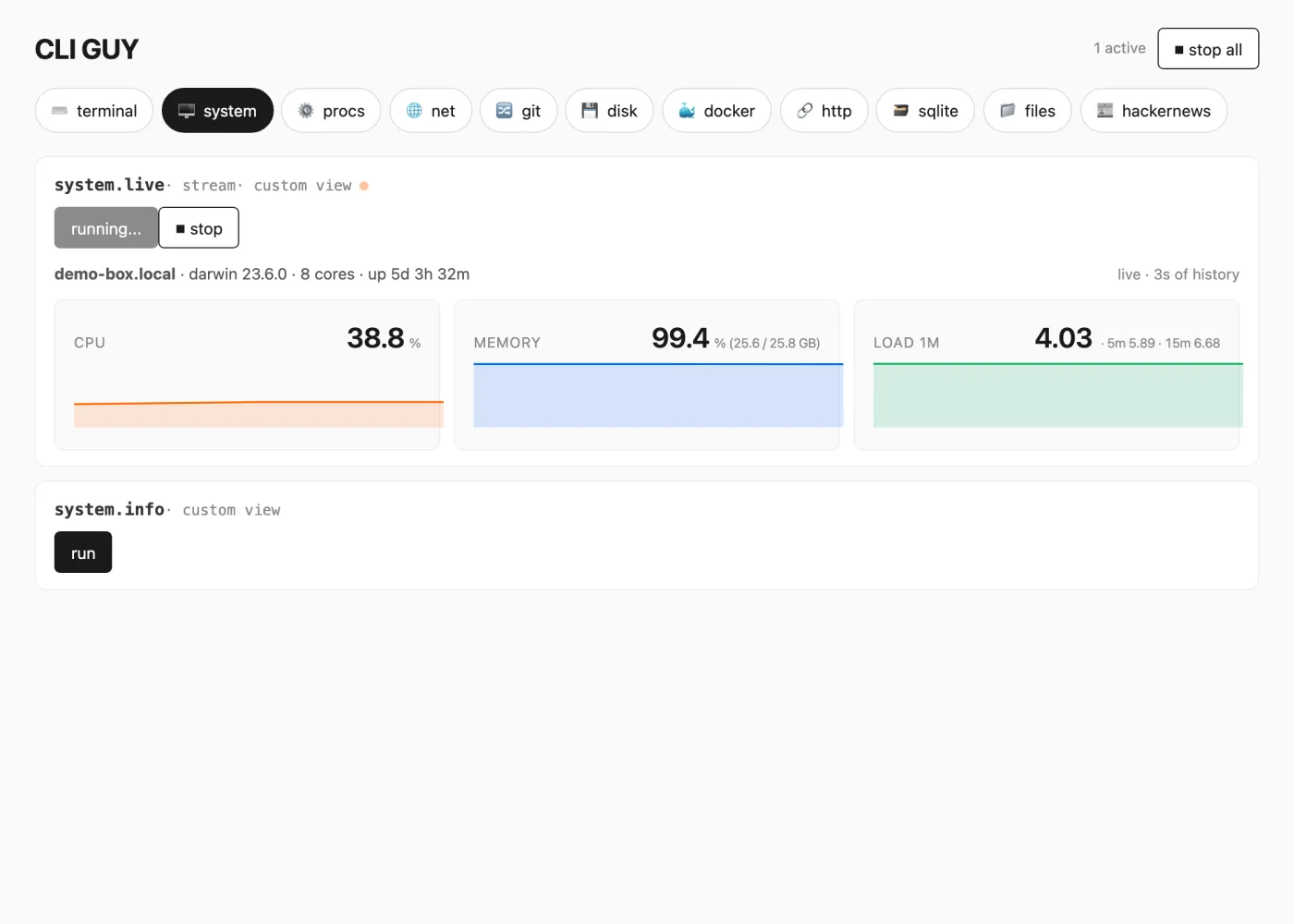Viewport: 1294px width, 924px height.
Task: Click the running... button
Action: pos(106,228)
